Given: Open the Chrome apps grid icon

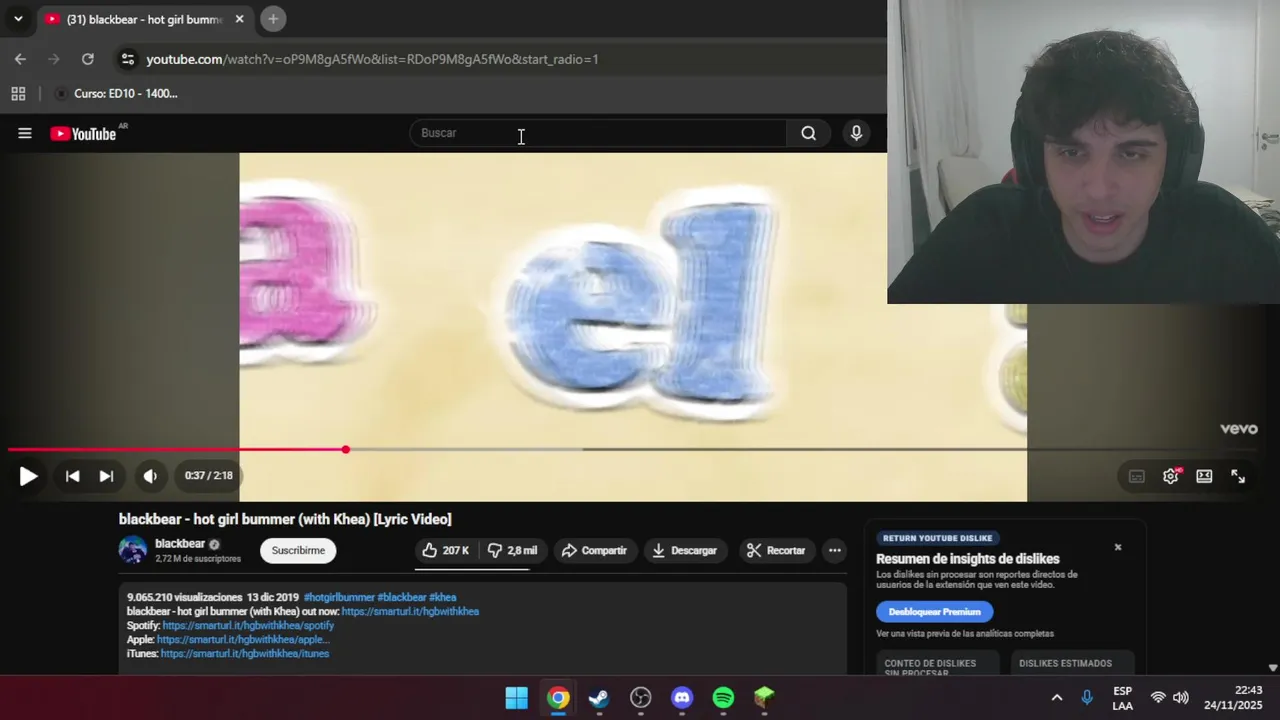Looking at the screenshot, I should tap(18, 93).
